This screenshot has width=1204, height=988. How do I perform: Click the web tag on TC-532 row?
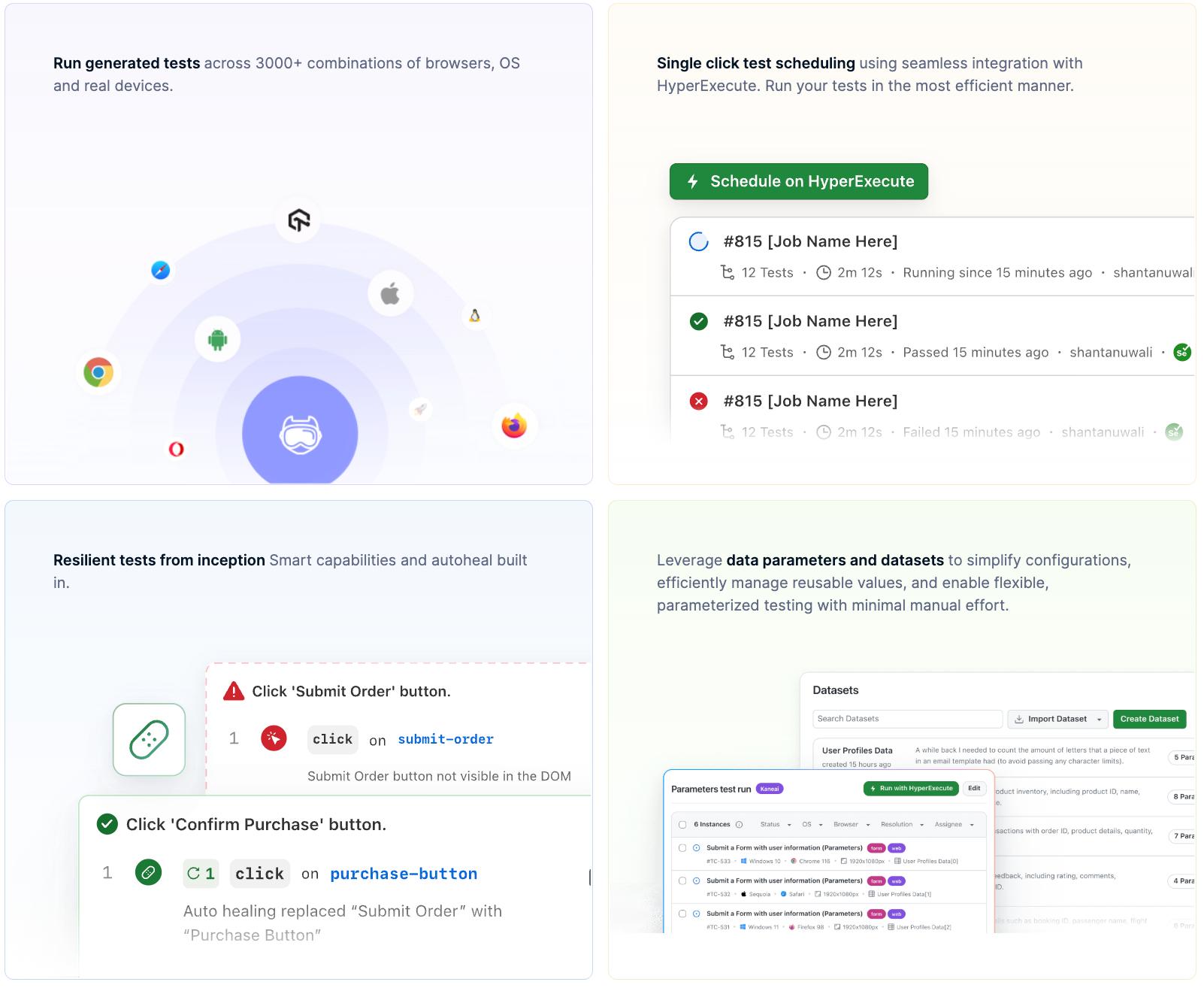(x=897, y=881)
